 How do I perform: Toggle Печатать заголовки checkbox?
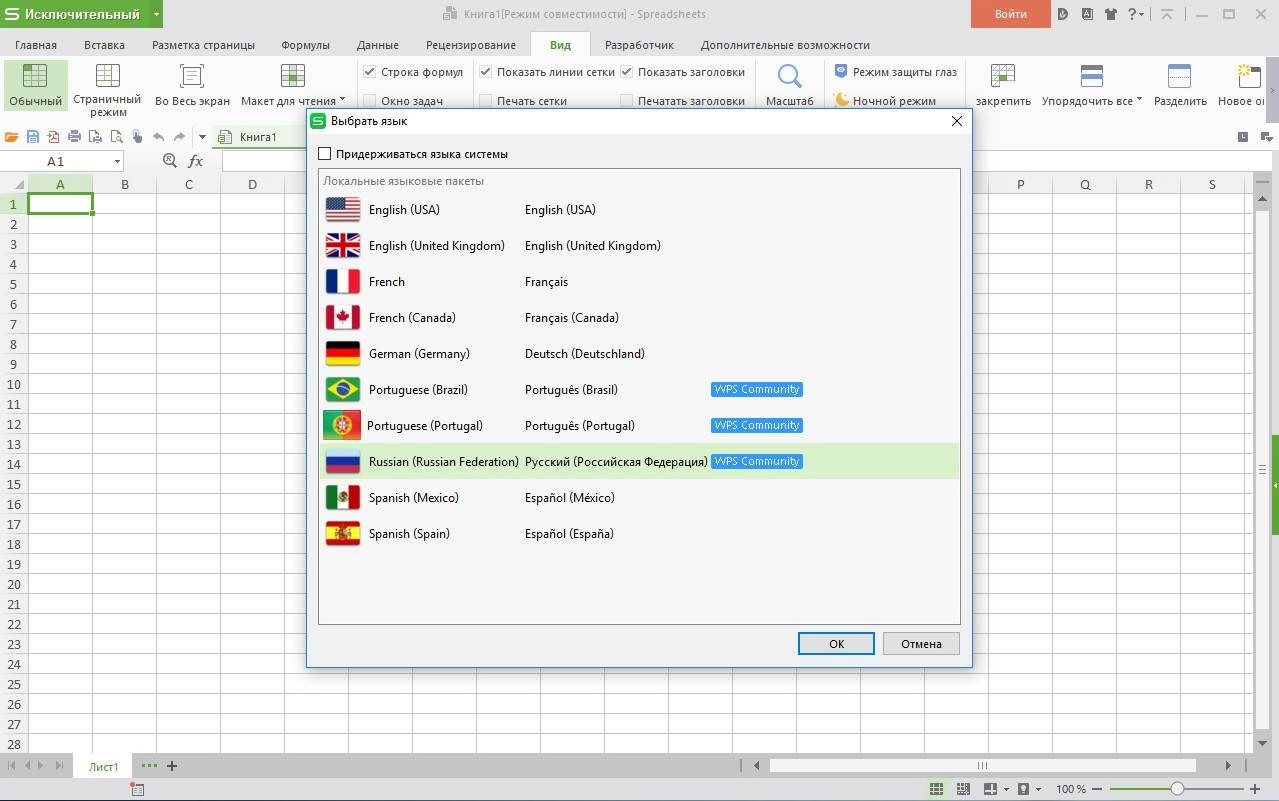626,101
